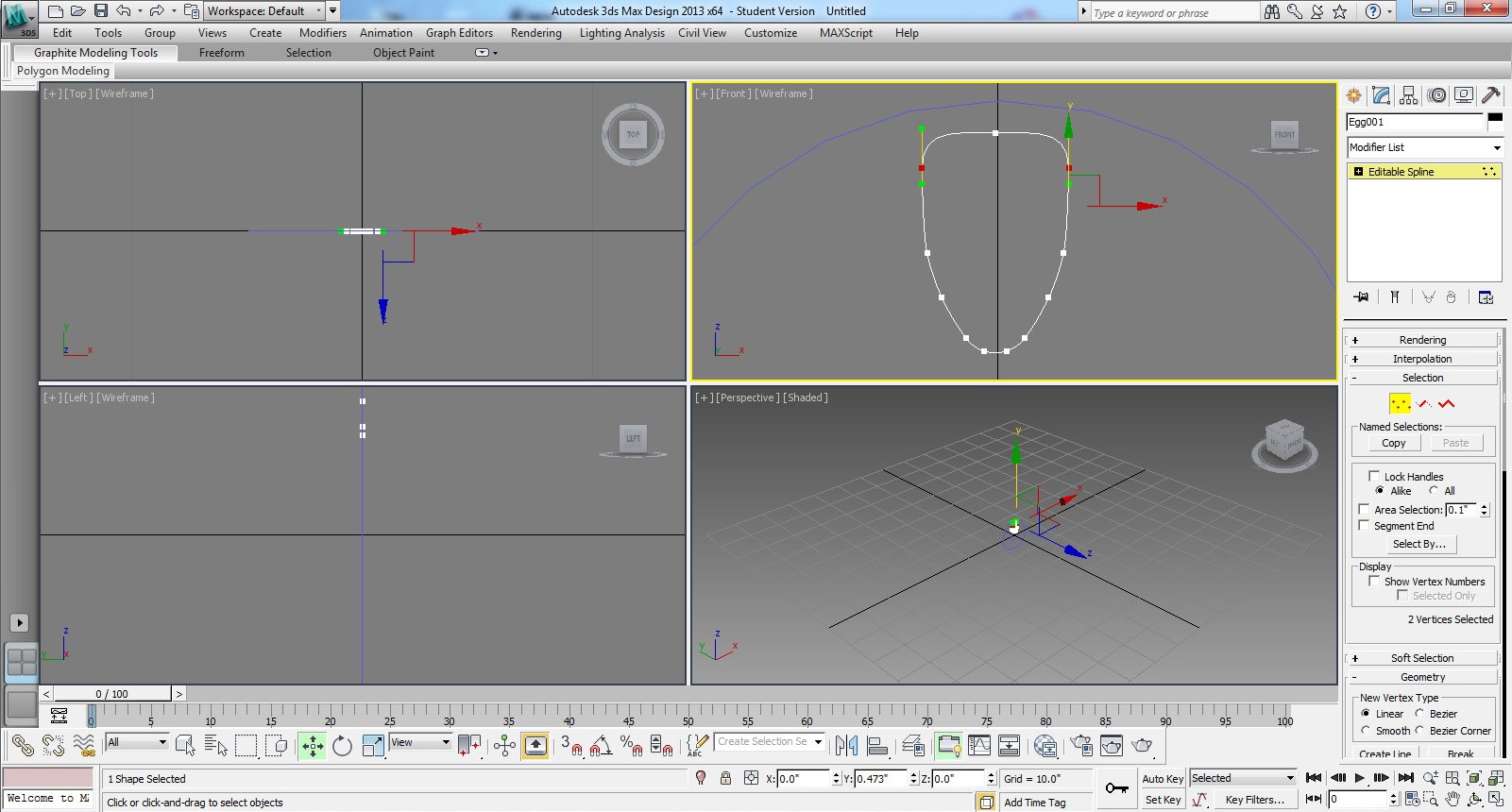The width and height of the screenshot is (1512, 812).
Task: Expand the Soft Selection rollout
Action: (1421, 658)
